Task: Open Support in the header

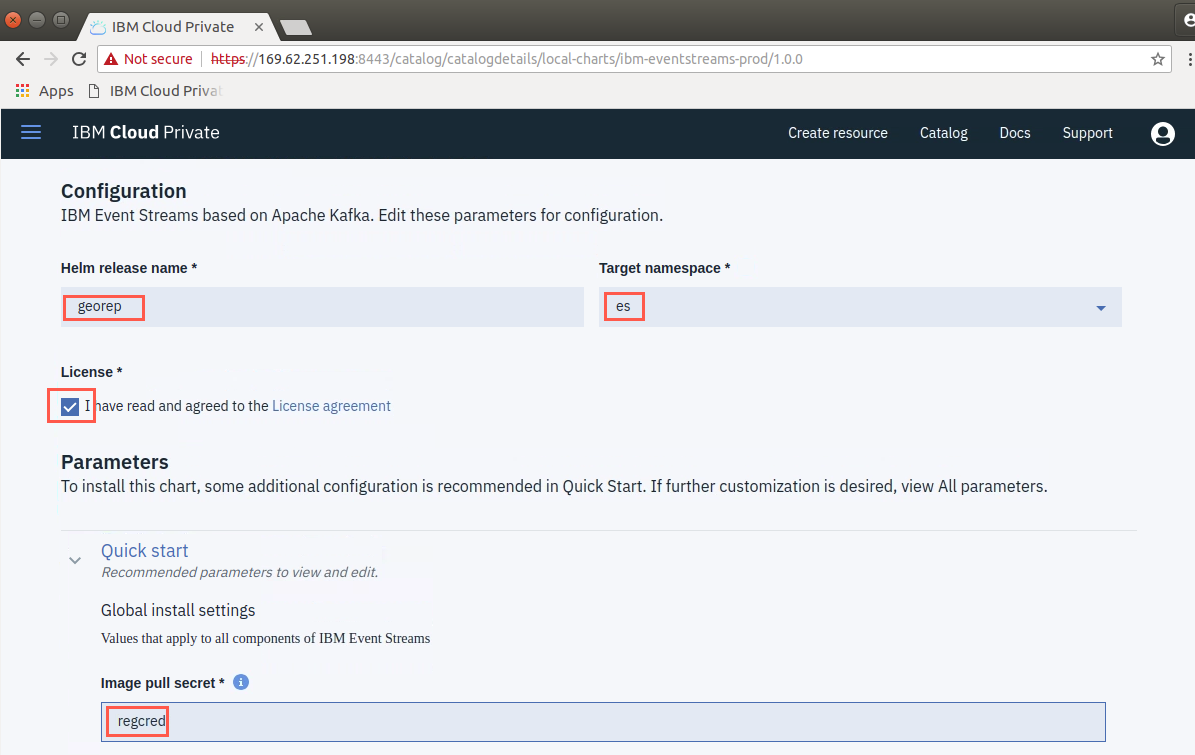Action: (x=1088, y=133)
